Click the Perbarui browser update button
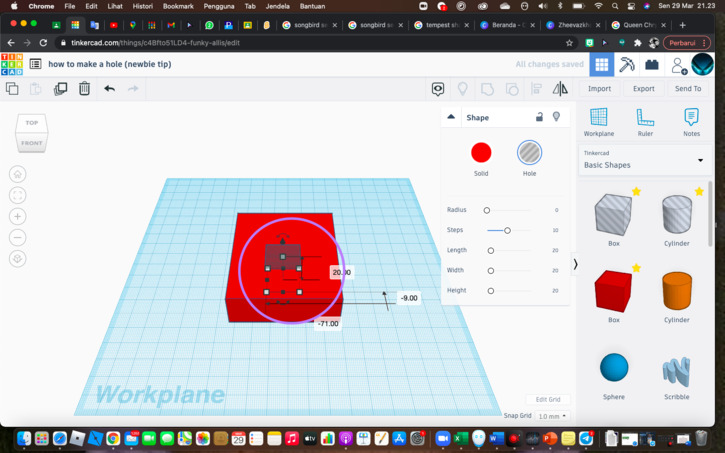This screenshot has width=725, height=453. click(x=686, y=43)
